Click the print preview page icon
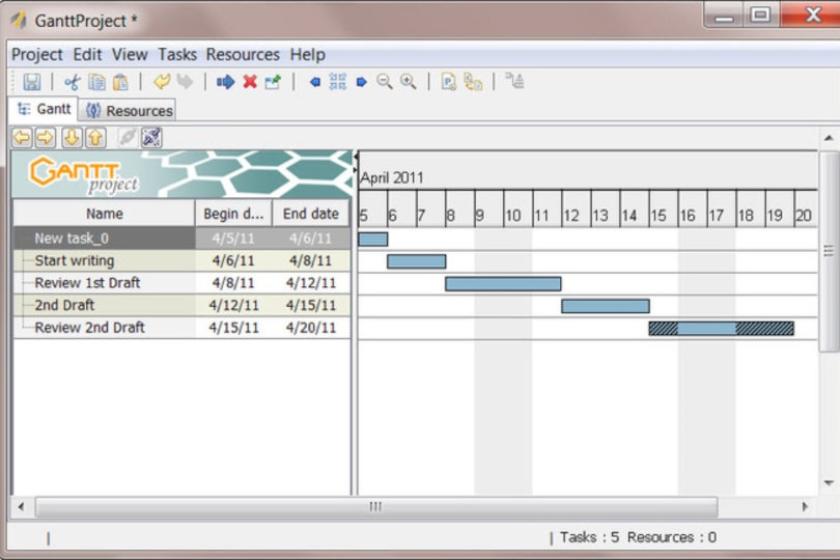Viewport: 840px width, 560px height. click(448, 81)
